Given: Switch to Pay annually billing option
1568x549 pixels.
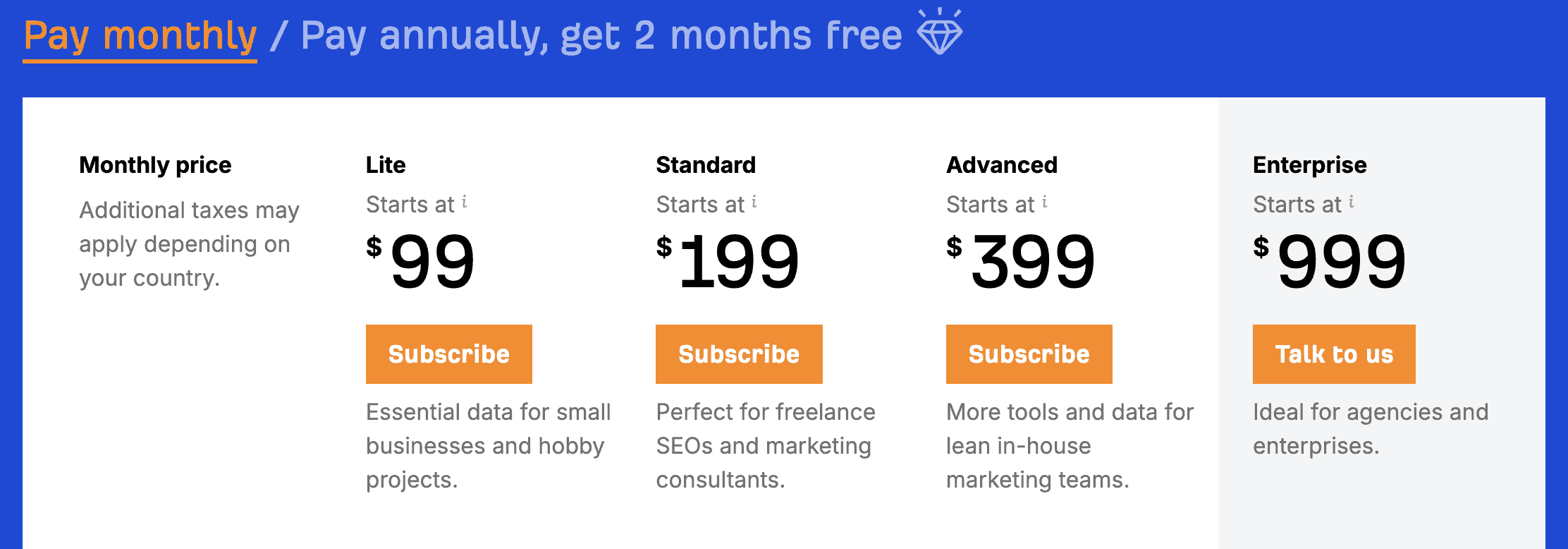Looking at the screenshot, I should point(601,37).
